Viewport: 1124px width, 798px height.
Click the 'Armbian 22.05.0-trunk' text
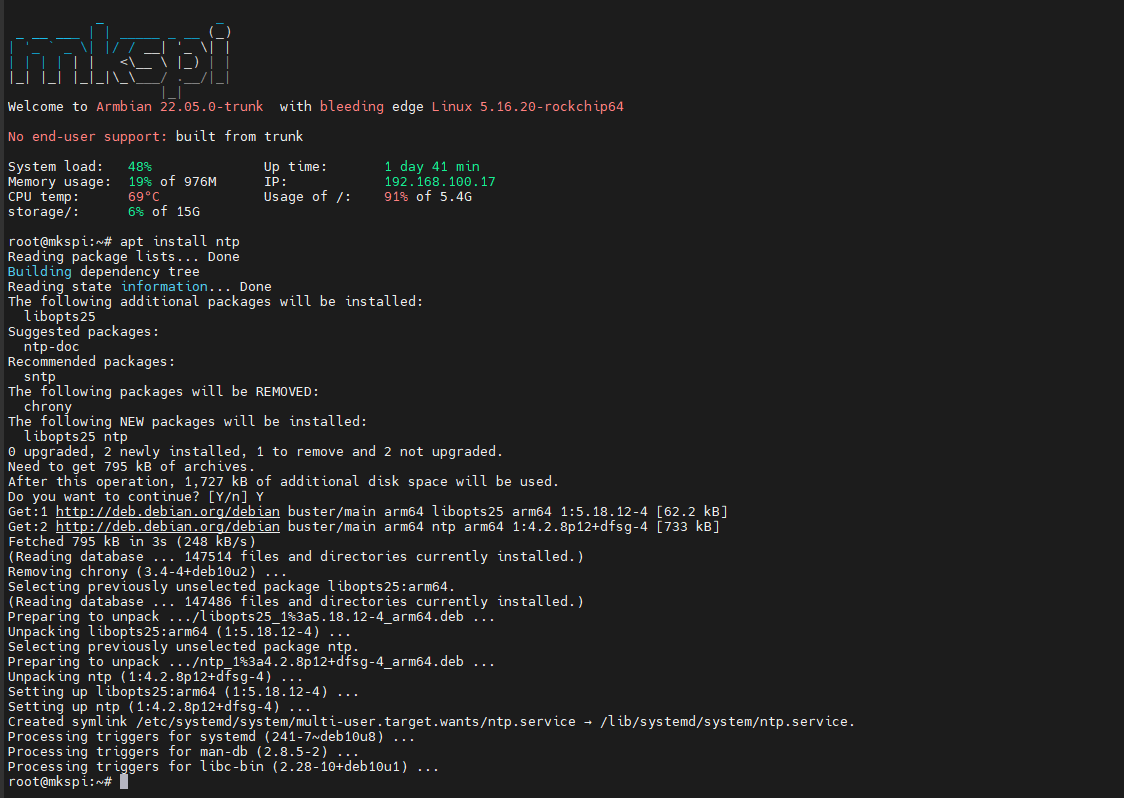(180, 106)
